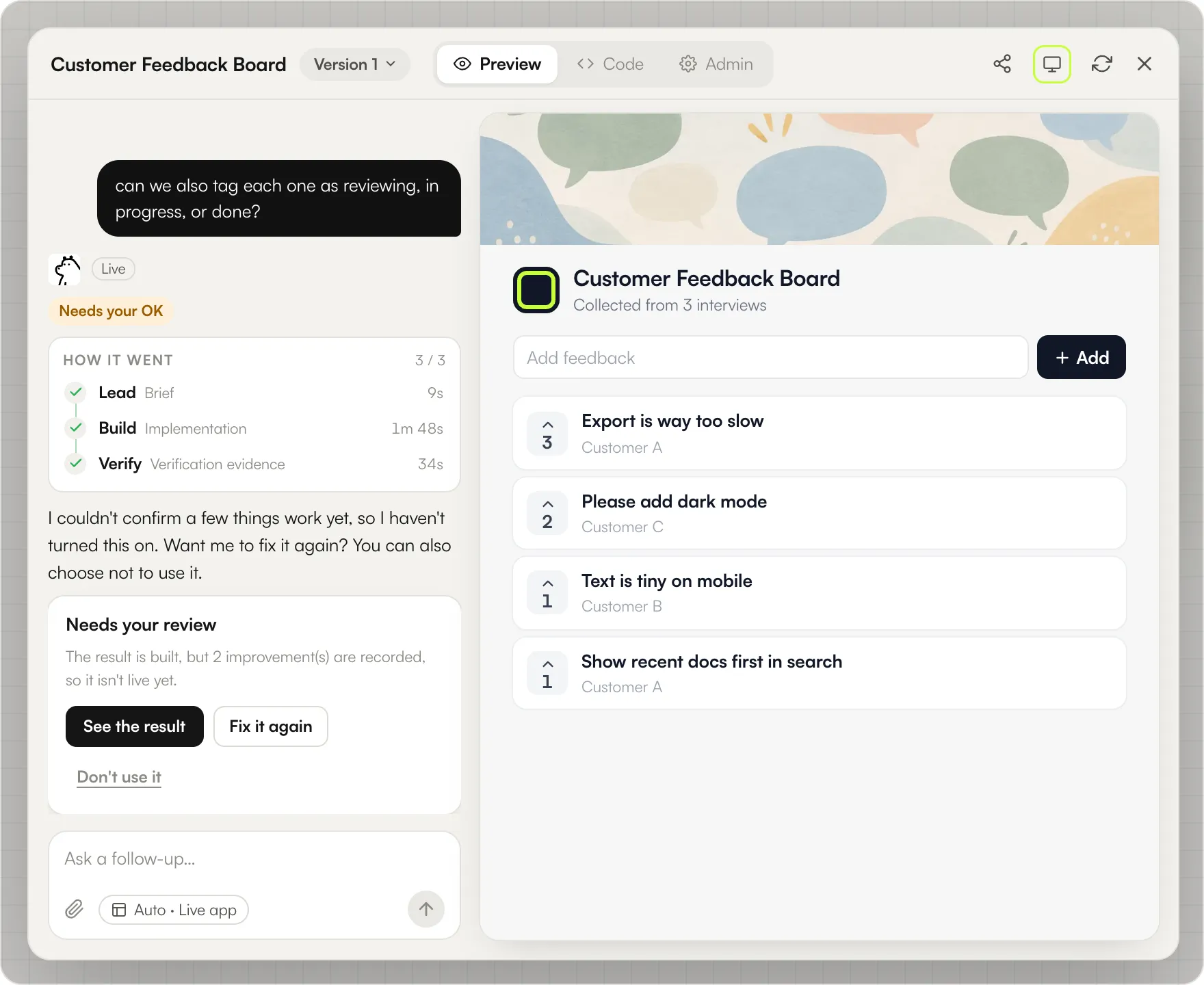The height and width of the screenshot is (985, 1204).
Task: Click the Verify Verification evidence row
Action: coord(254,464)
